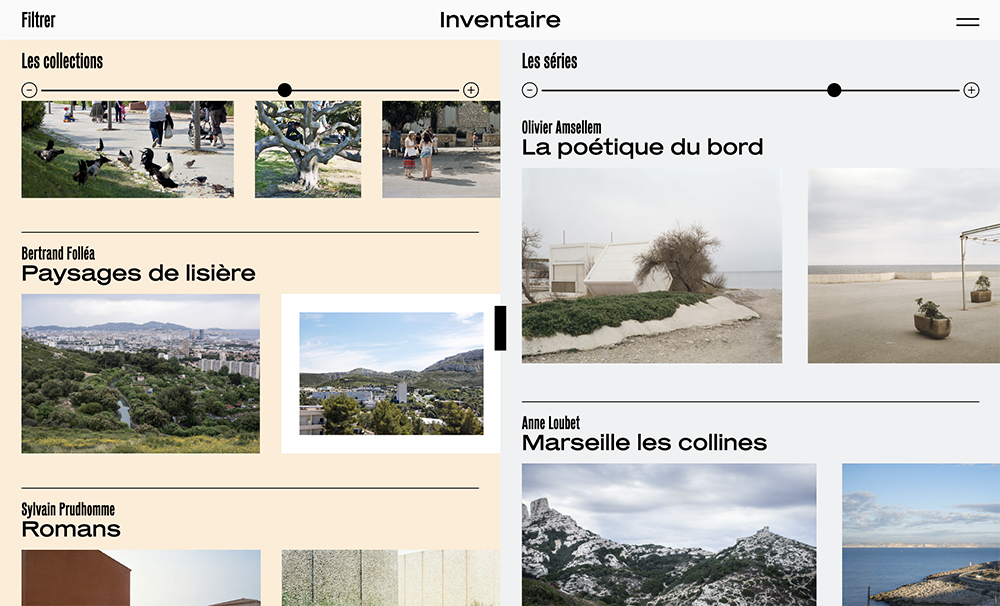Image resolution: width=1000 pixels, height=606 pixels.
Task: Open the Romans collection by Sylvain Prudhomme
Action: pos(71,529)
